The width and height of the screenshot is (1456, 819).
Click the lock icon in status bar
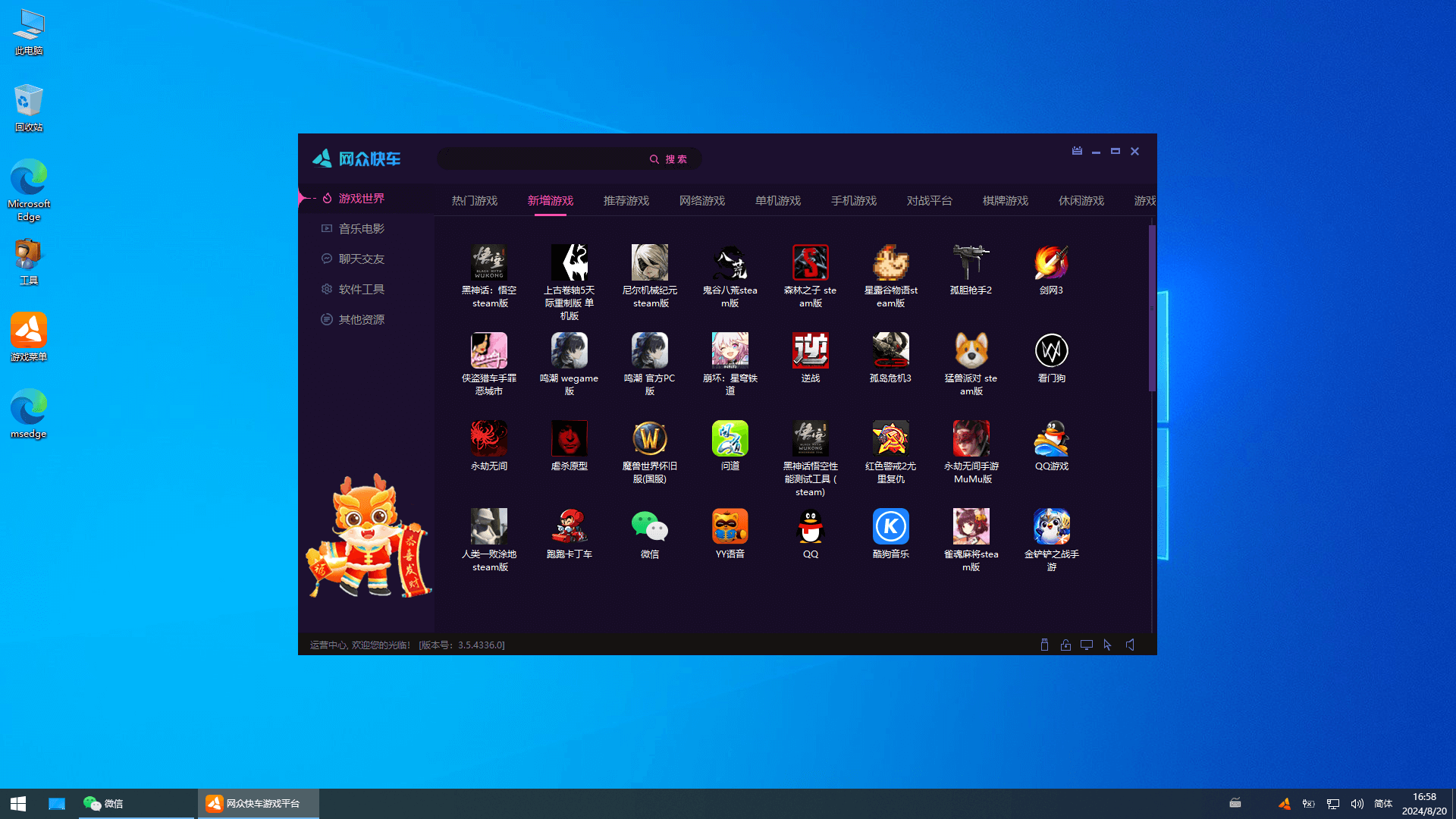pyautogui.click(x=1065, y=645)
